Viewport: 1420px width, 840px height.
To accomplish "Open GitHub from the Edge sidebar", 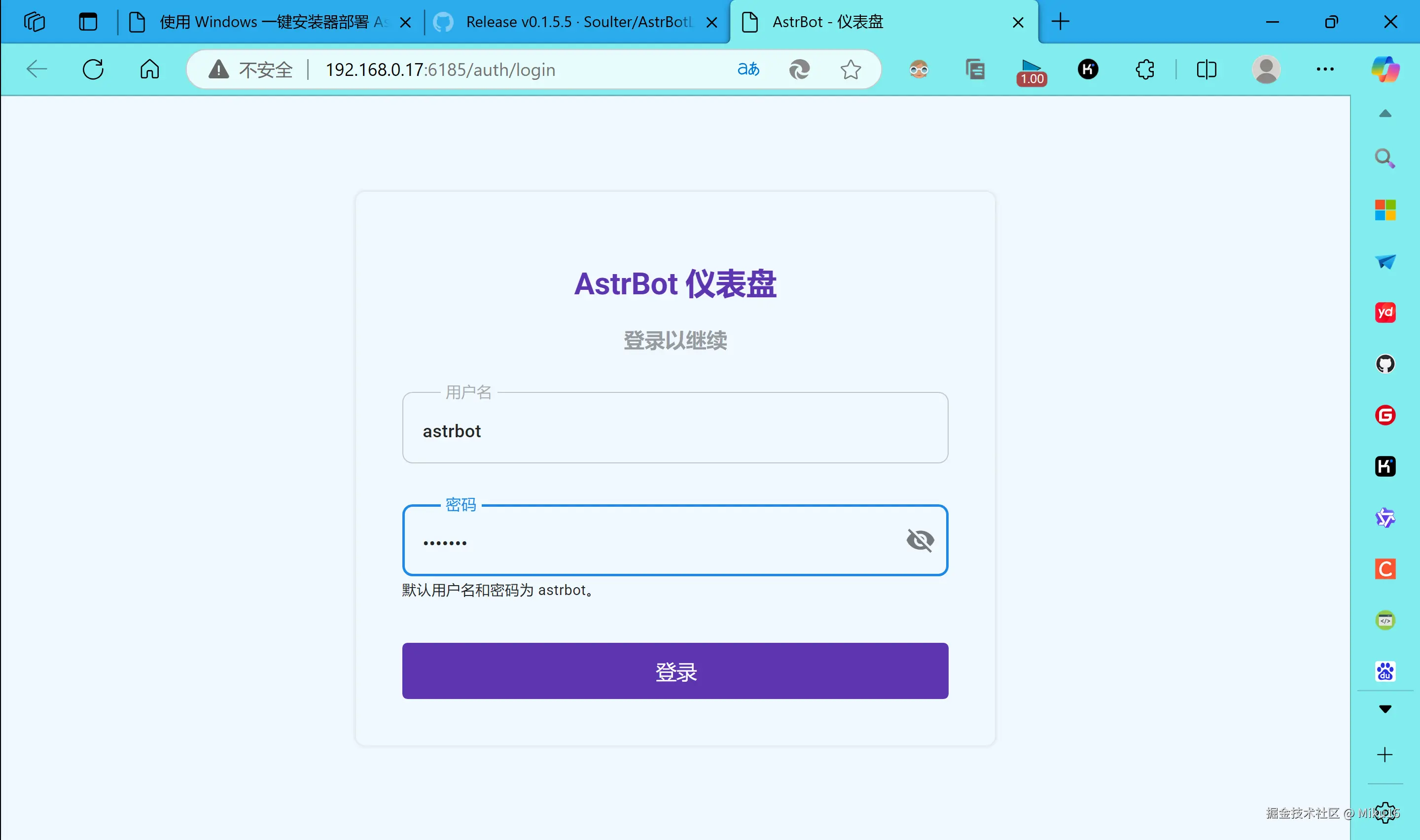I will [x=1385, y=364].
